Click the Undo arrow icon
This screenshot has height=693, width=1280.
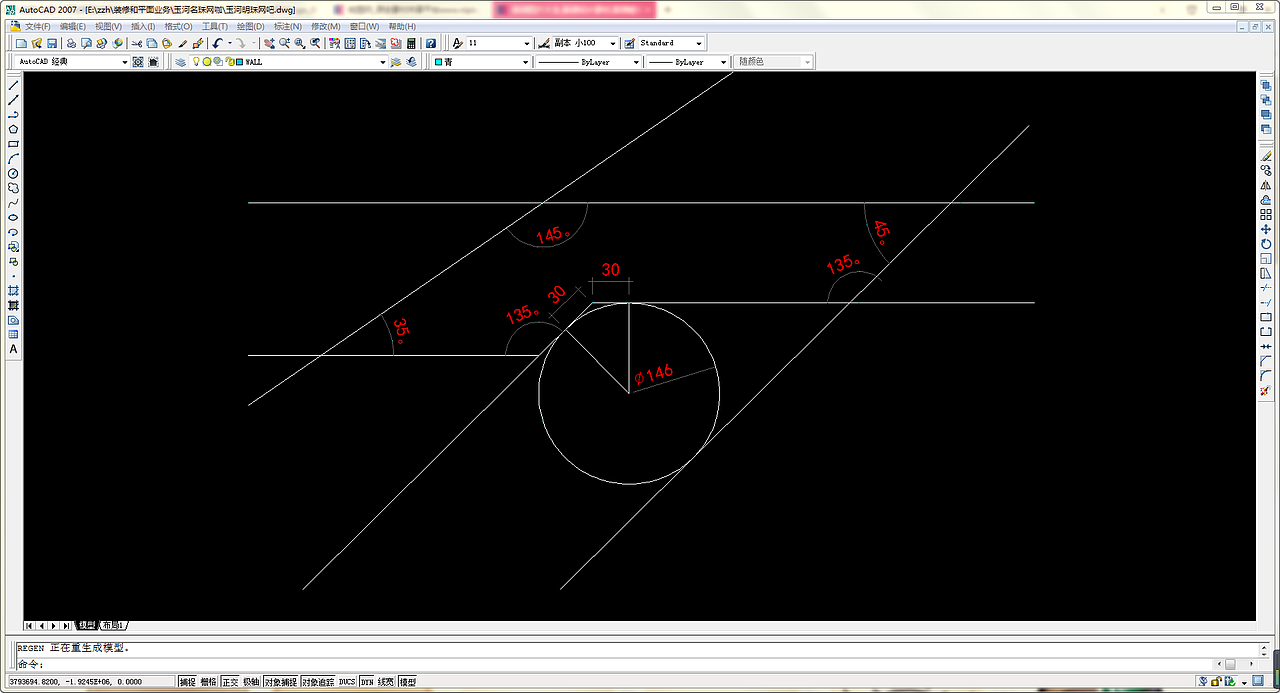[x=216, y=43]
